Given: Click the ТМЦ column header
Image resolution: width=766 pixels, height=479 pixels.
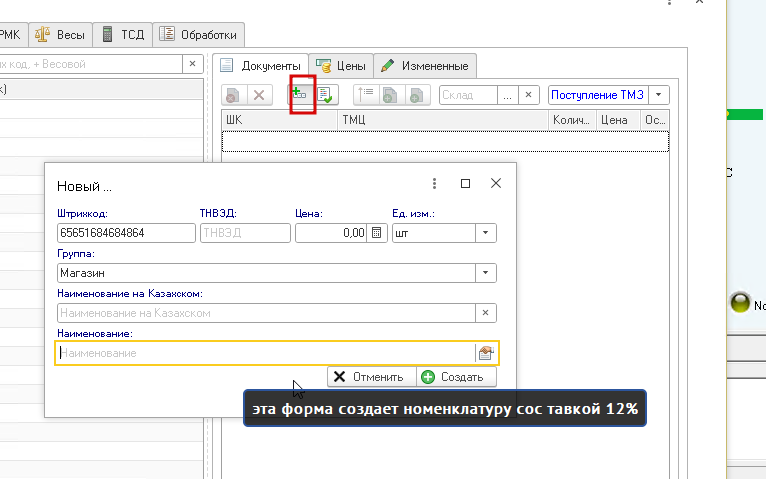Looking at the screenshot, I should [443, 120].
